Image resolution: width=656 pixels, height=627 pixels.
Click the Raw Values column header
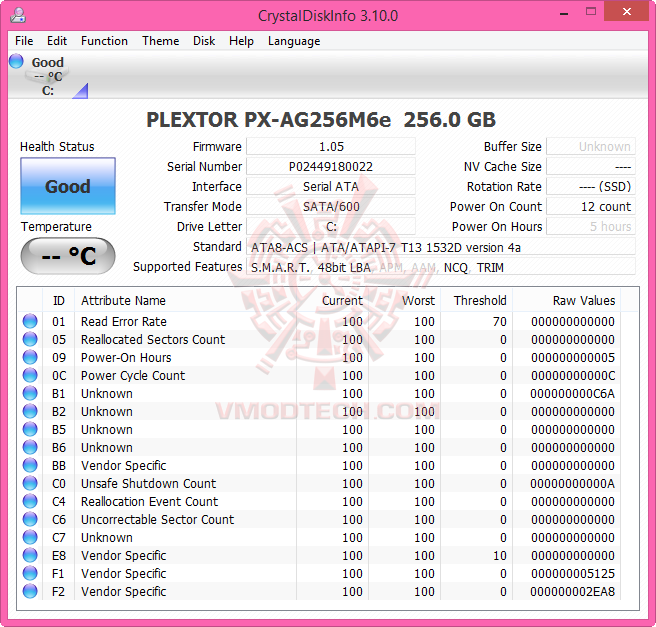[567, 300]
